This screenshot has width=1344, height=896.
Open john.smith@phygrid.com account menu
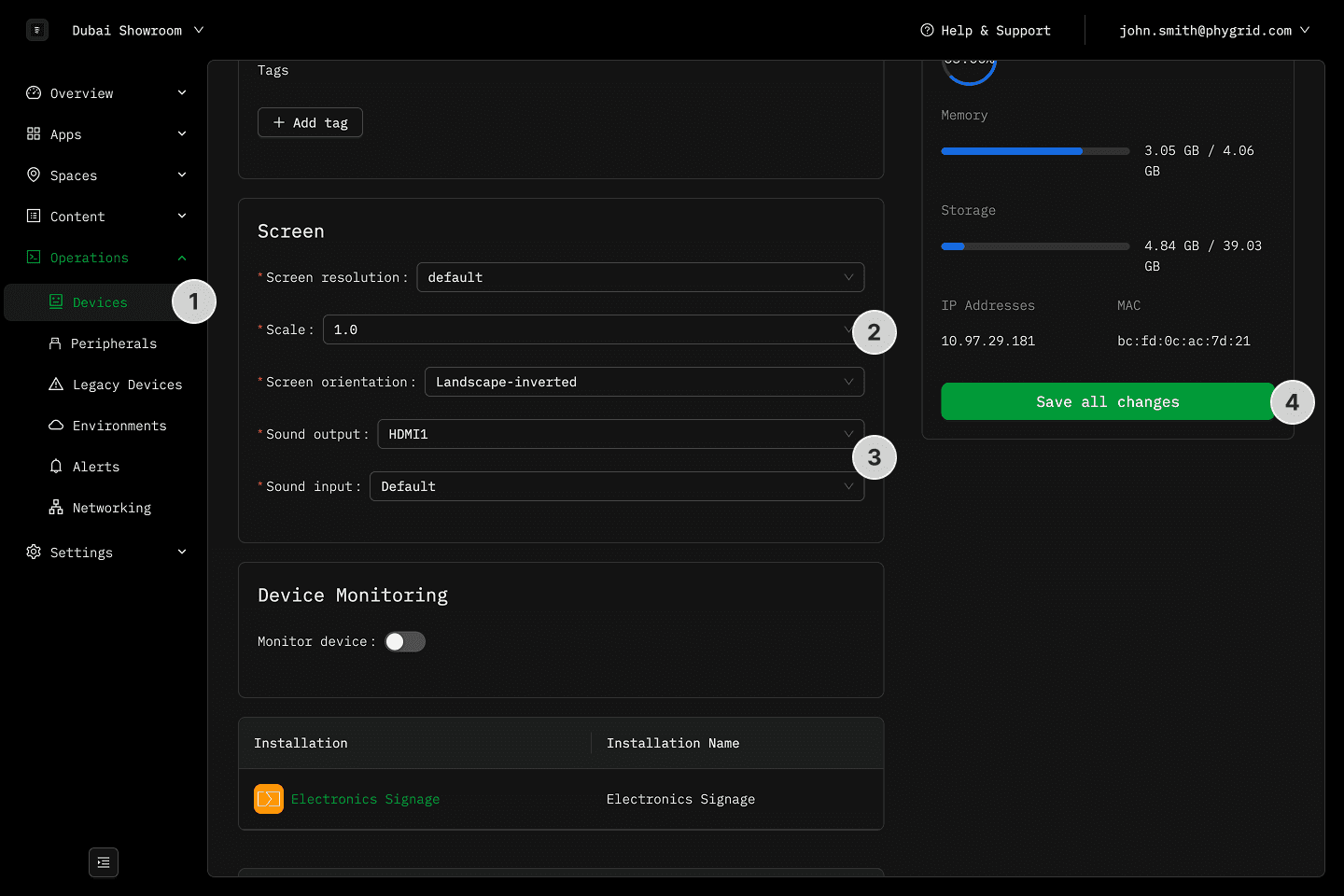pyautogui.click(x=1214, y=30)
